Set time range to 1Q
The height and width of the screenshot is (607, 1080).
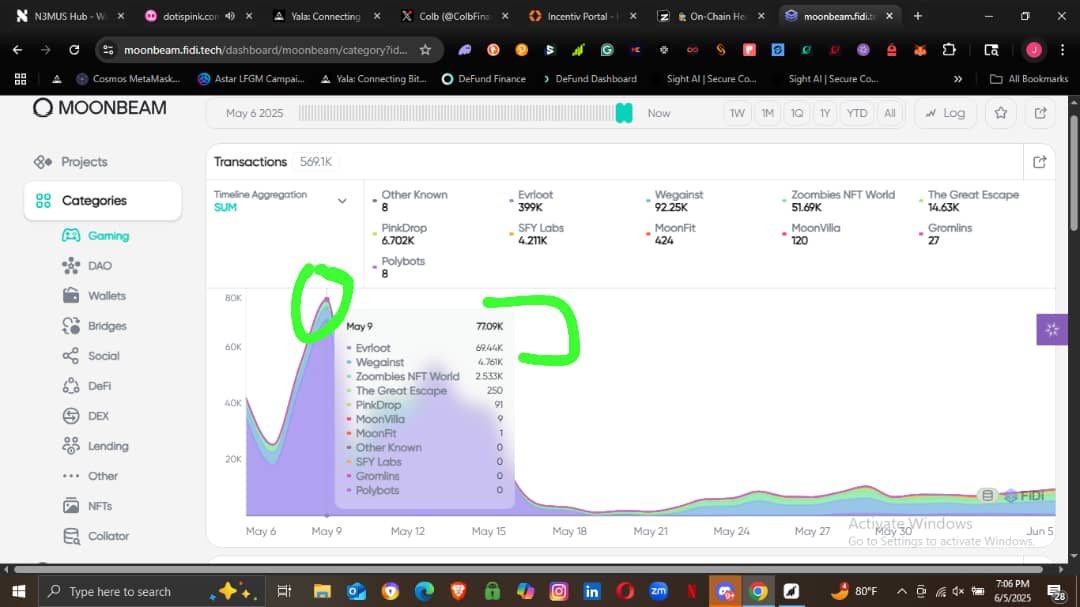tap(797, 113)
